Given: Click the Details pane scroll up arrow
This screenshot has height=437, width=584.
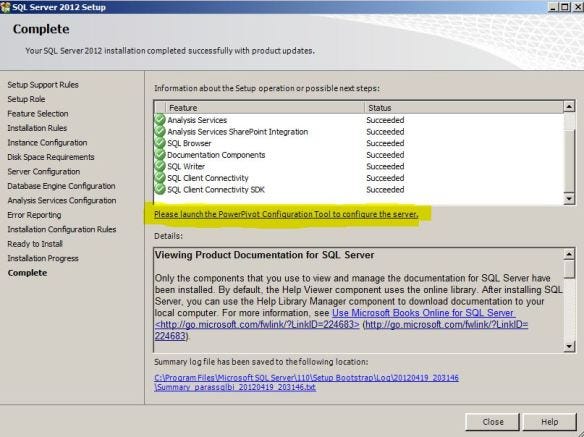Looking at the screenshot, I should [x=569, y=254].
